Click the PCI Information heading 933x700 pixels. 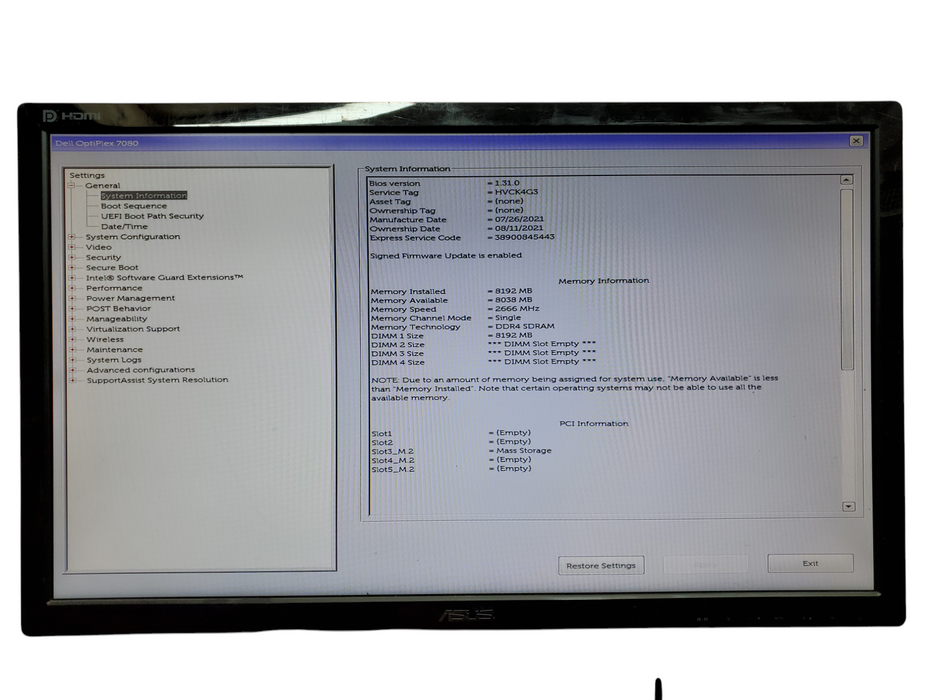click(593, 424)
